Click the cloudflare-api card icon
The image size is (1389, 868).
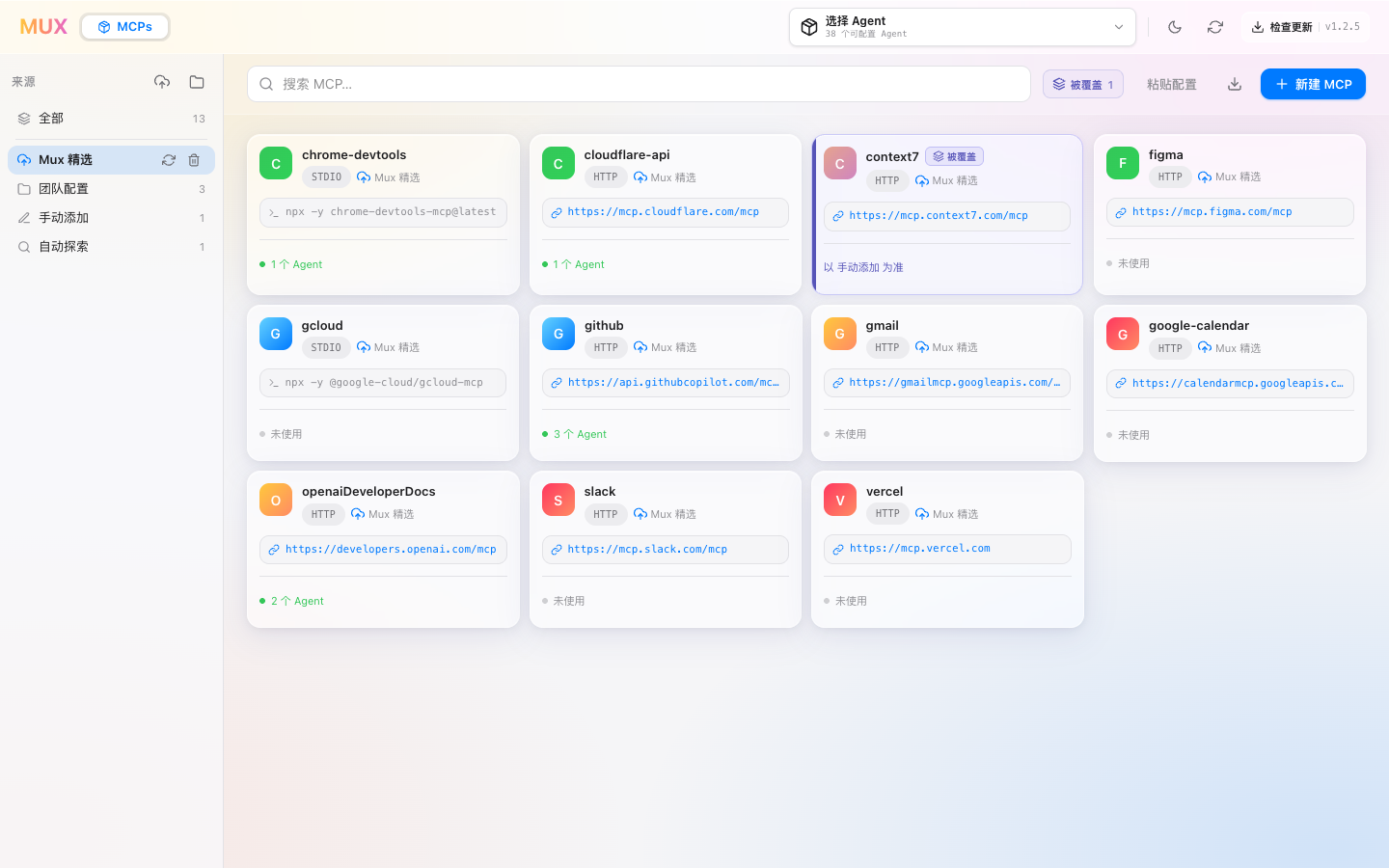tap(558, 164)
